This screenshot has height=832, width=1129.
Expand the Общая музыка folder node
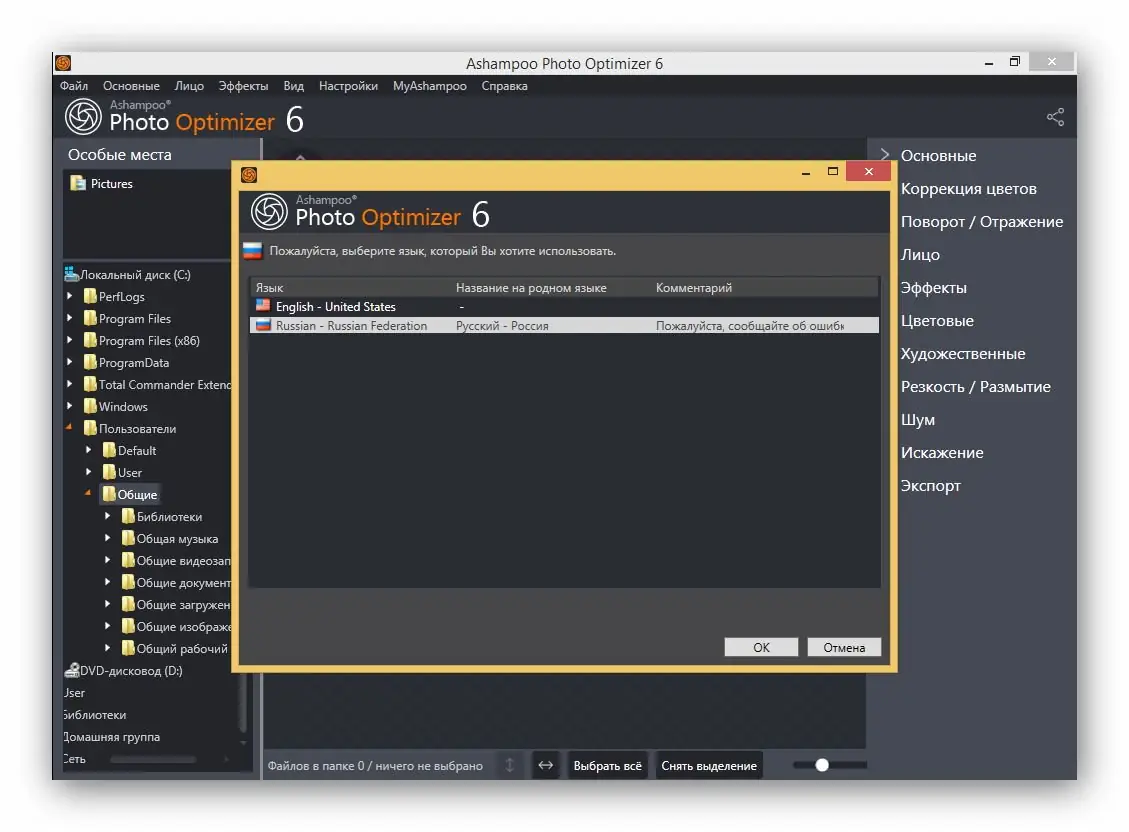107,538
